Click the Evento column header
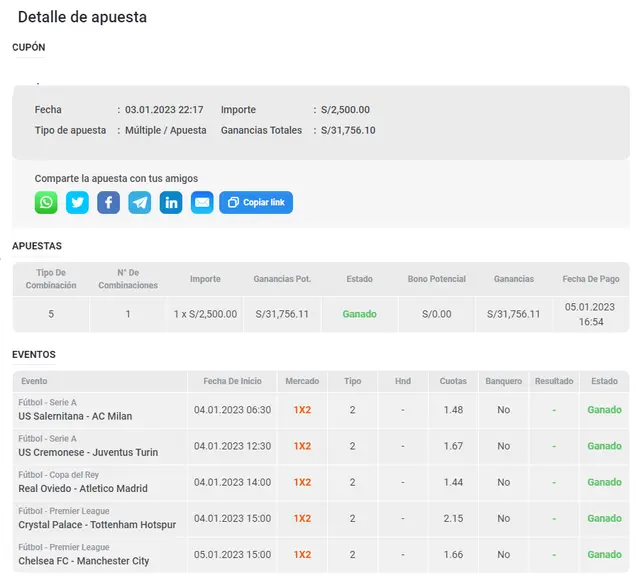The image size is (640, 587). click(x=34, y=381)
